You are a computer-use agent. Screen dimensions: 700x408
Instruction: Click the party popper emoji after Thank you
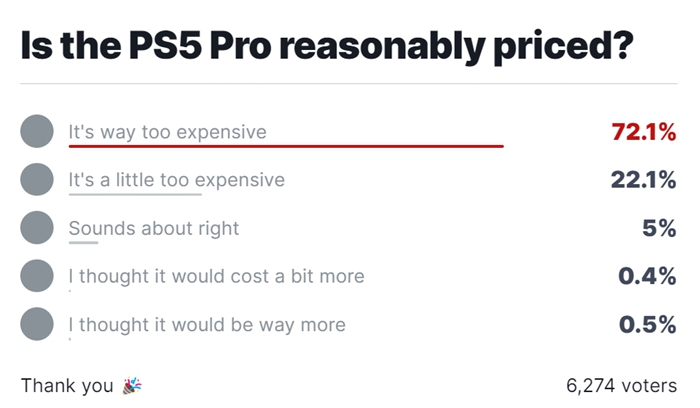pos(132,385)
